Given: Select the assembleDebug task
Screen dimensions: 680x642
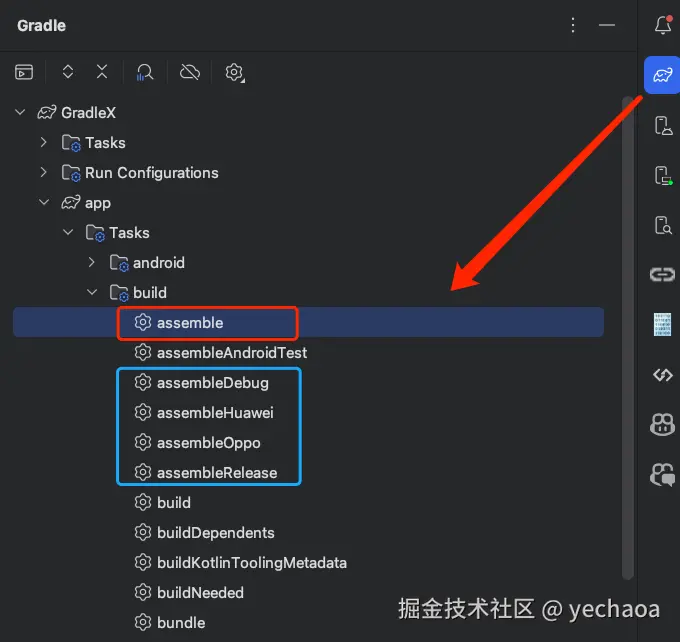Looking at the screenshot, I should (x=212, y=383).
